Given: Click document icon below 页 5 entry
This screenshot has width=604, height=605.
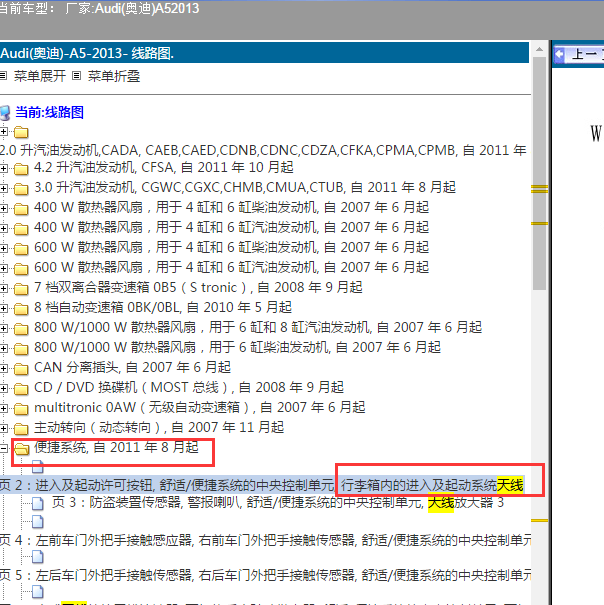Looking at the screenshot, I should pyautogui.click(x=37, y=591).
